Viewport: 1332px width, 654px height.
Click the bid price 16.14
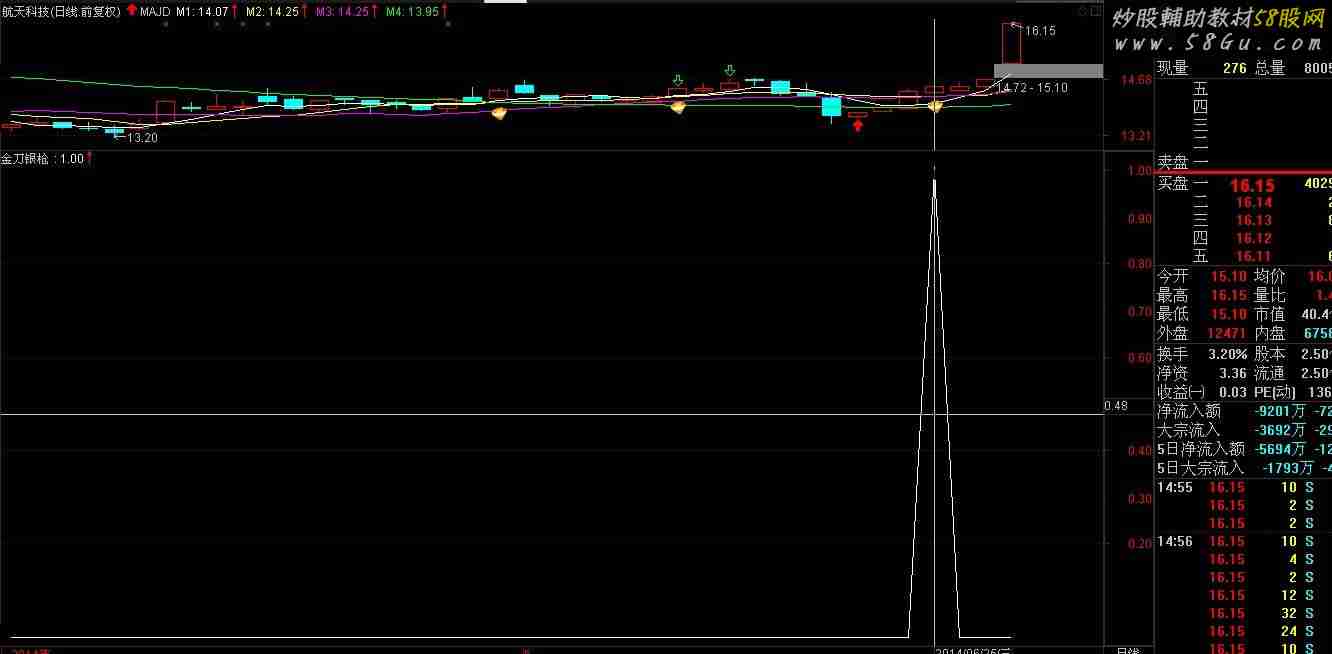tap(1254, 203)
